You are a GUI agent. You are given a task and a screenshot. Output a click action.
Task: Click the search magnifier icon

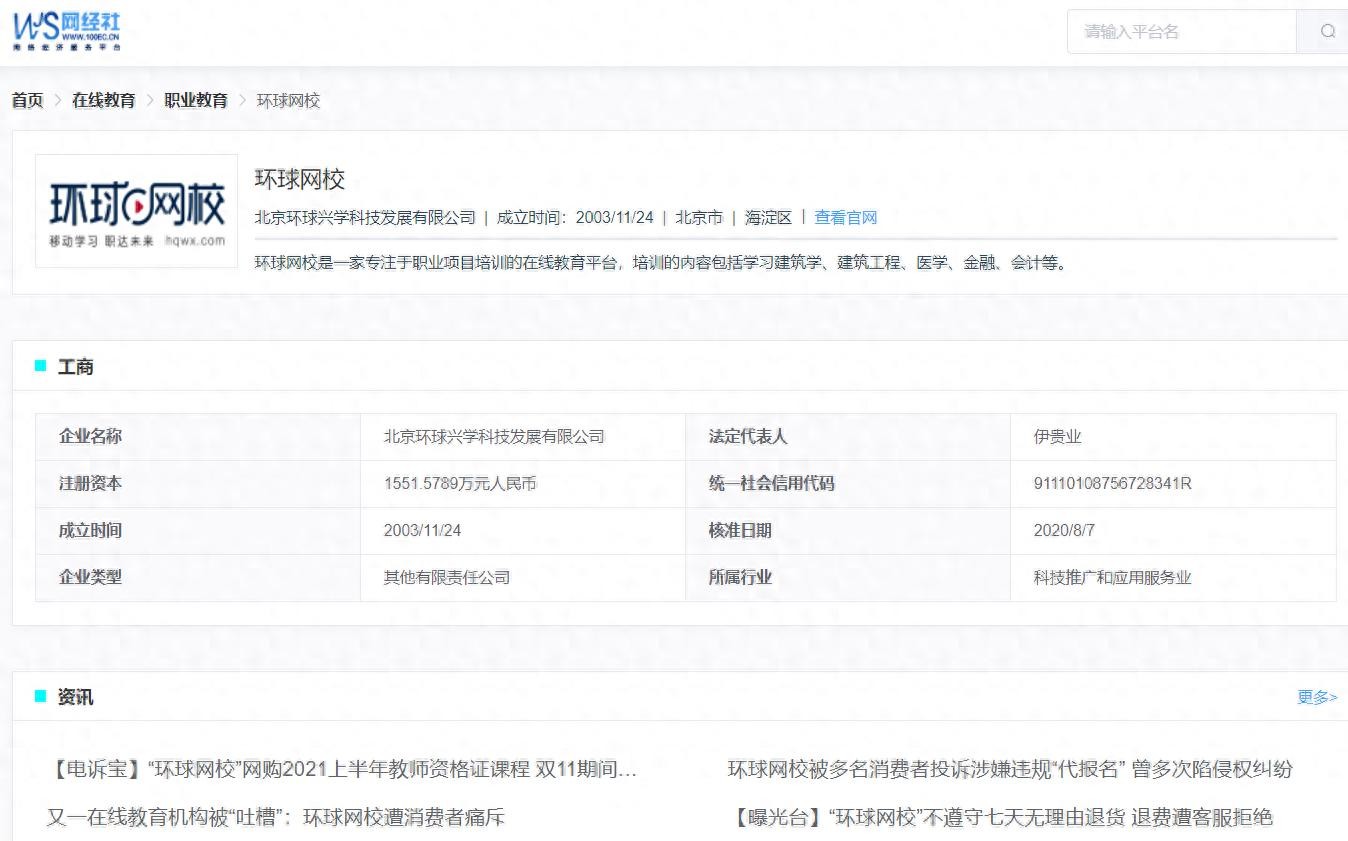point(1327,31)
